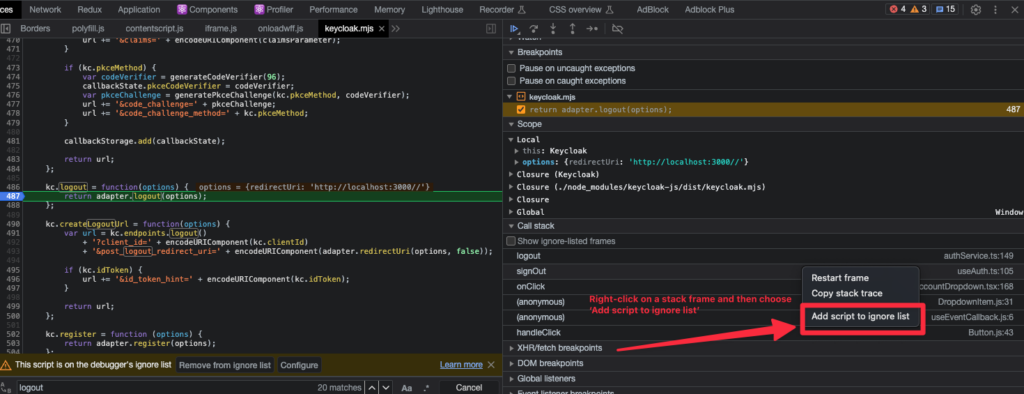This screenshot has height=394, width=1024.
Task: Step over next function call
Action: (x=534, y=29)
